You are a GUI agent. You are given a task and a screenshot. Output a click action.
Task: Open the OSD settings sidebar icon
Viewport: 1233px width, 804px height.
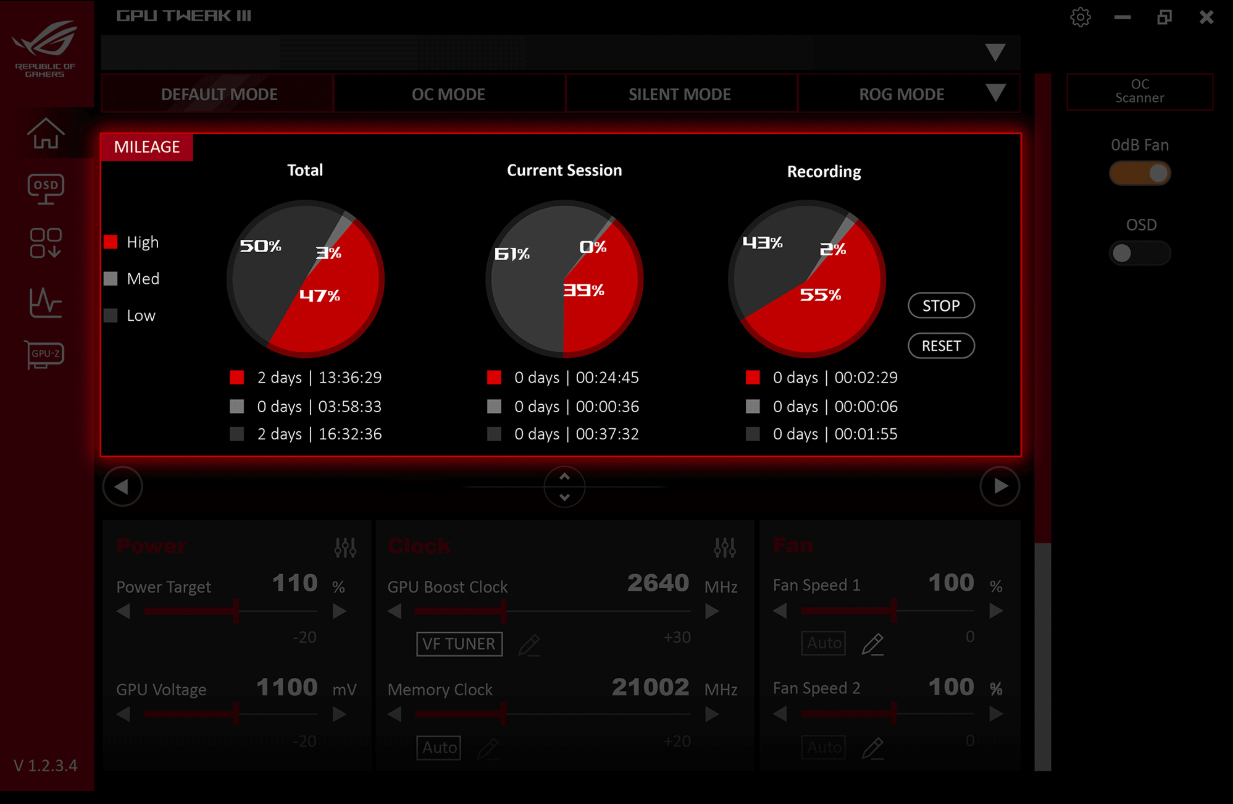pyautogui.click(x=46, y=188)
